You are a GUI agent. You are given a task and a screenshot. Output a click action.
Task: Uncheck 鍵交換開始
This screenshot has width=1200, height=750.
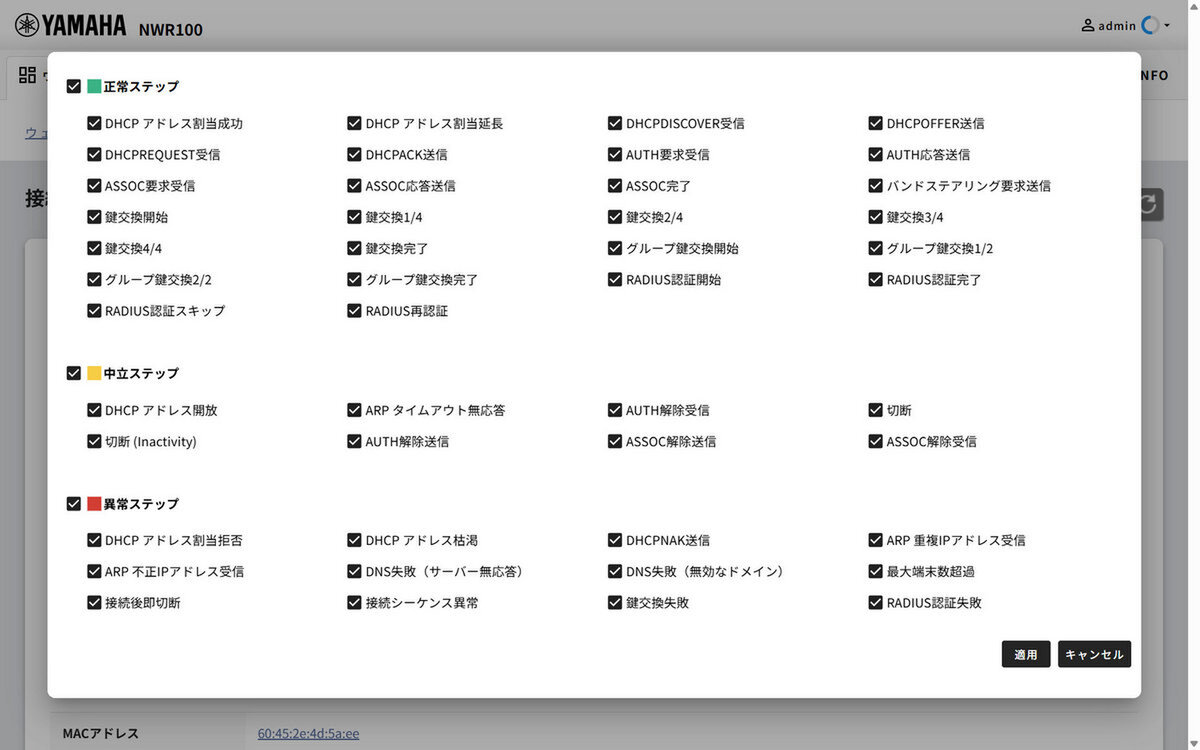click(94, 217)
